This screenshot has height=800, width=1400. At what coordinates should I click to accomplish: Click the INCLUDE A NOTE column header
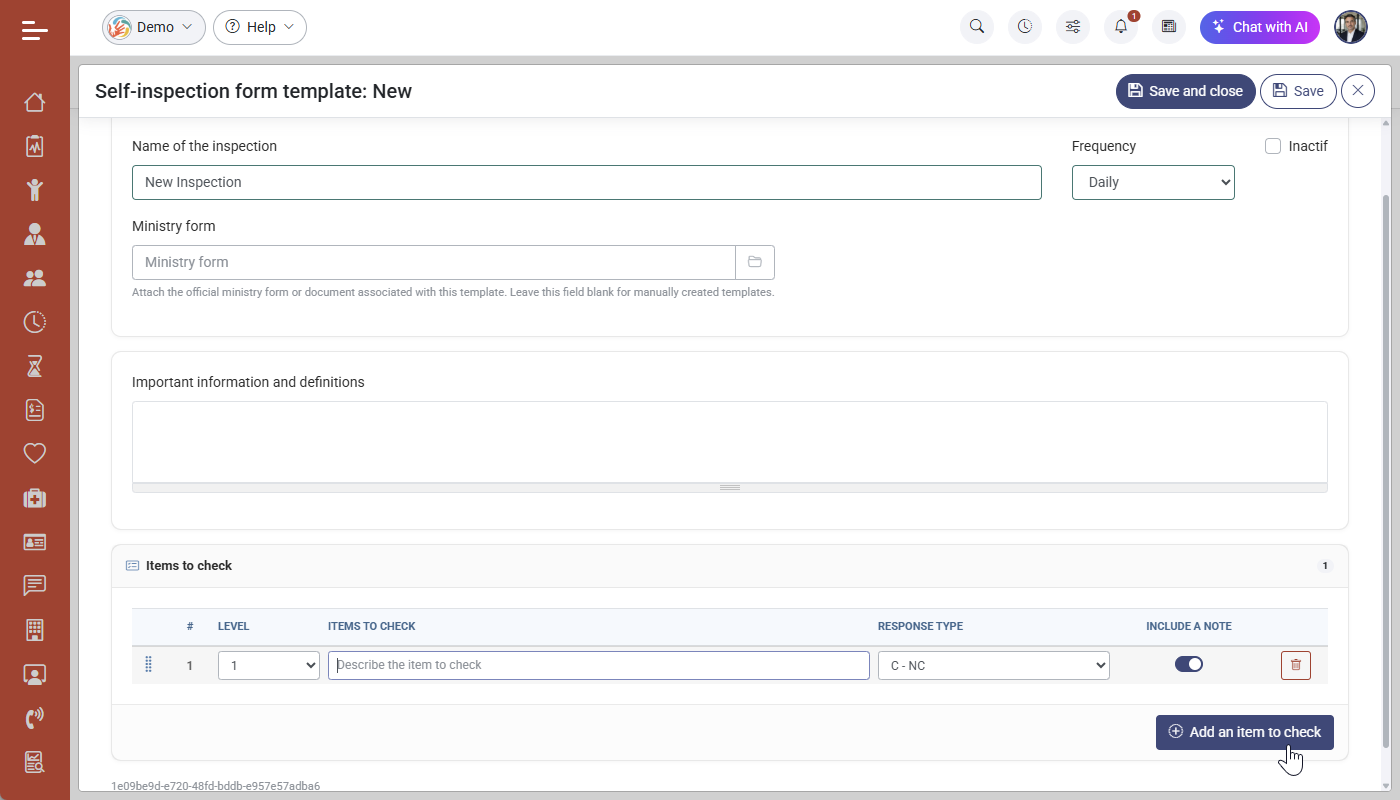pyautogui.click(x=1189, y=626)
